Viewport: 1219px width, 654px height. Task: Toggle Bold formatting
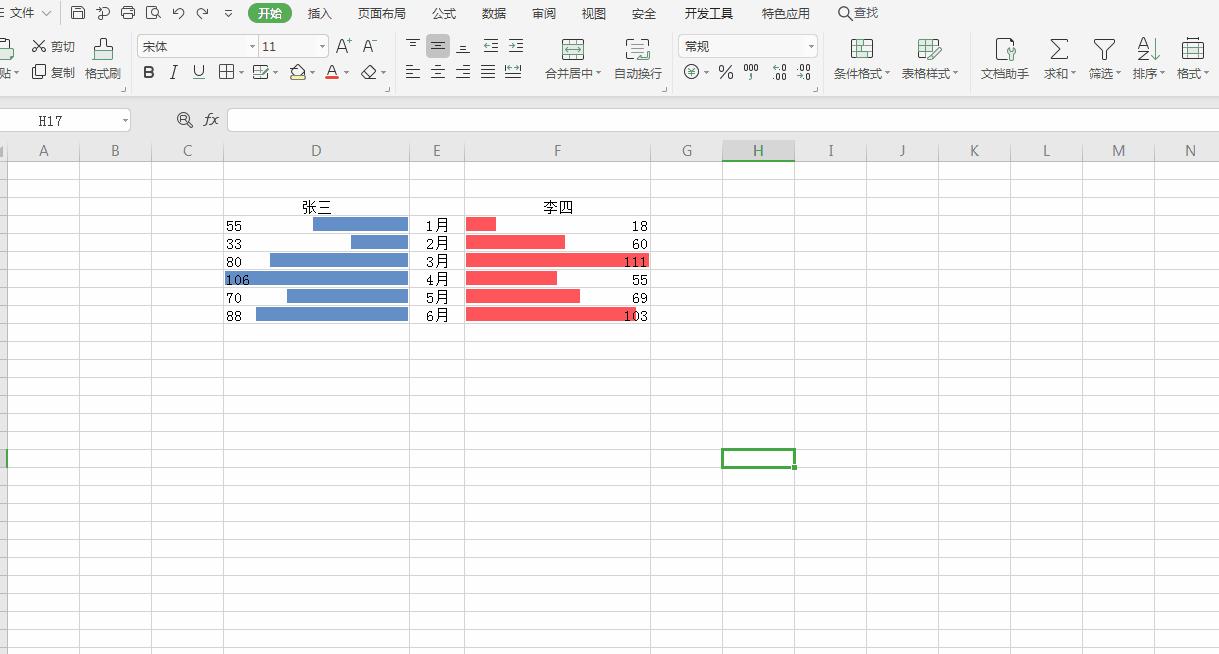click(x=149, y=72)
